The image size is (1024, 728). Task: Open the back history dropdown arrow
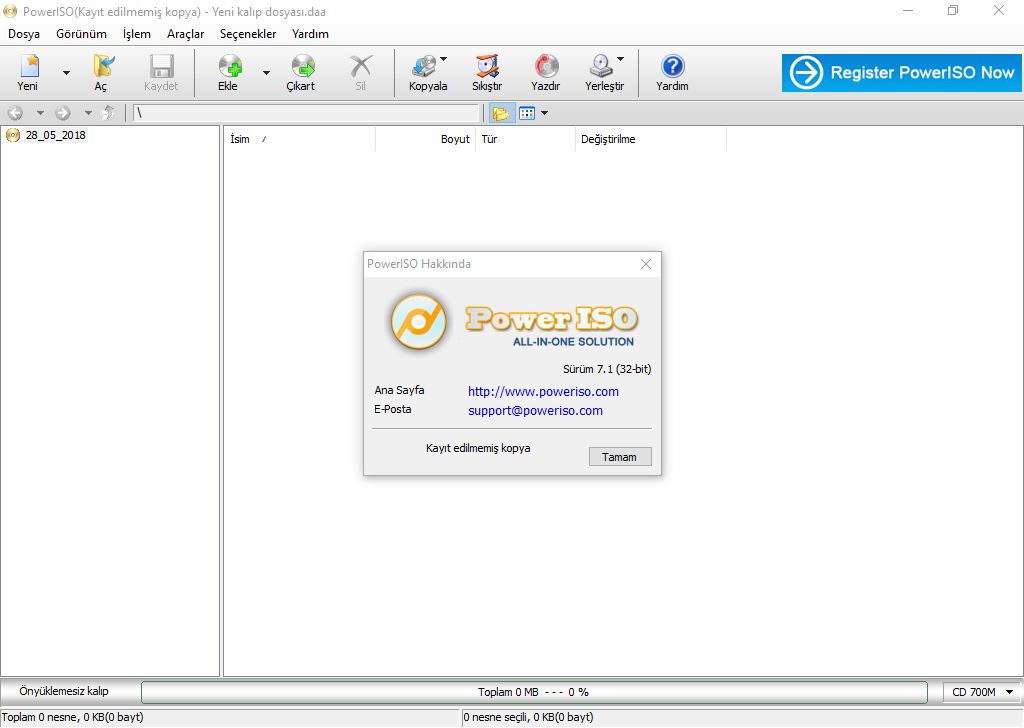40,113
